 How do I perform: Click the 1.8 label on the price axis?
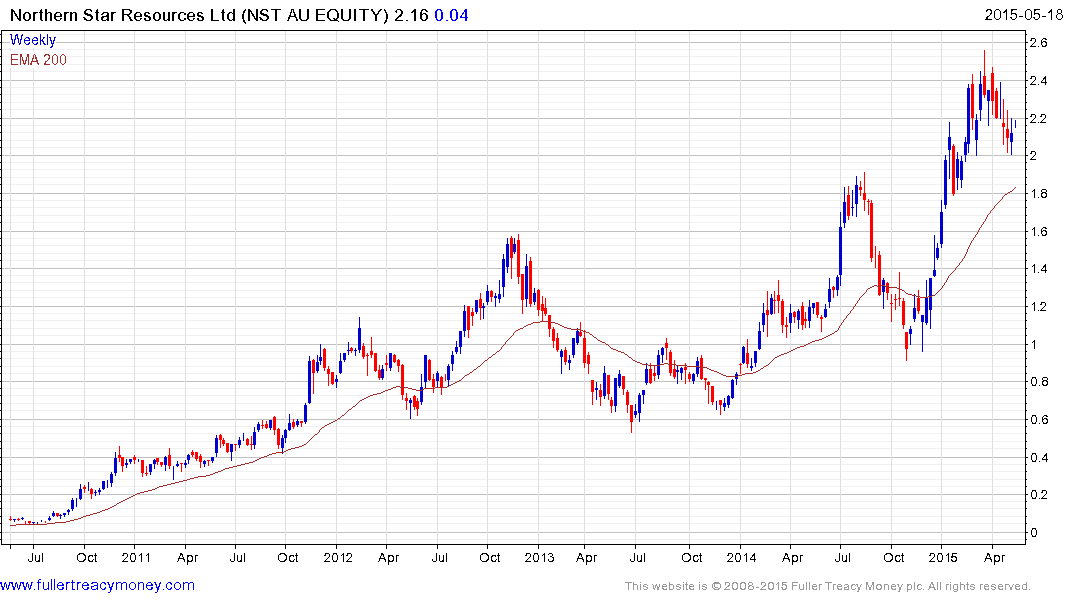pos(1038,194)
